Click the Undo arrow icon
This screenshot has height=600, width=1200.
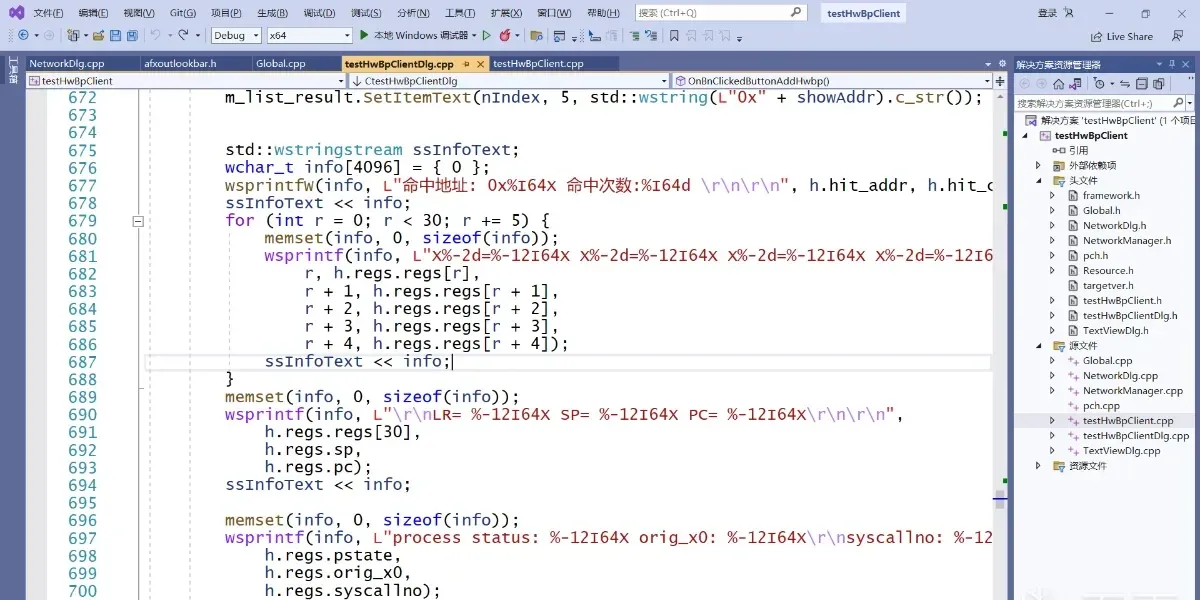pyautogui.click(x=155, y=35)
